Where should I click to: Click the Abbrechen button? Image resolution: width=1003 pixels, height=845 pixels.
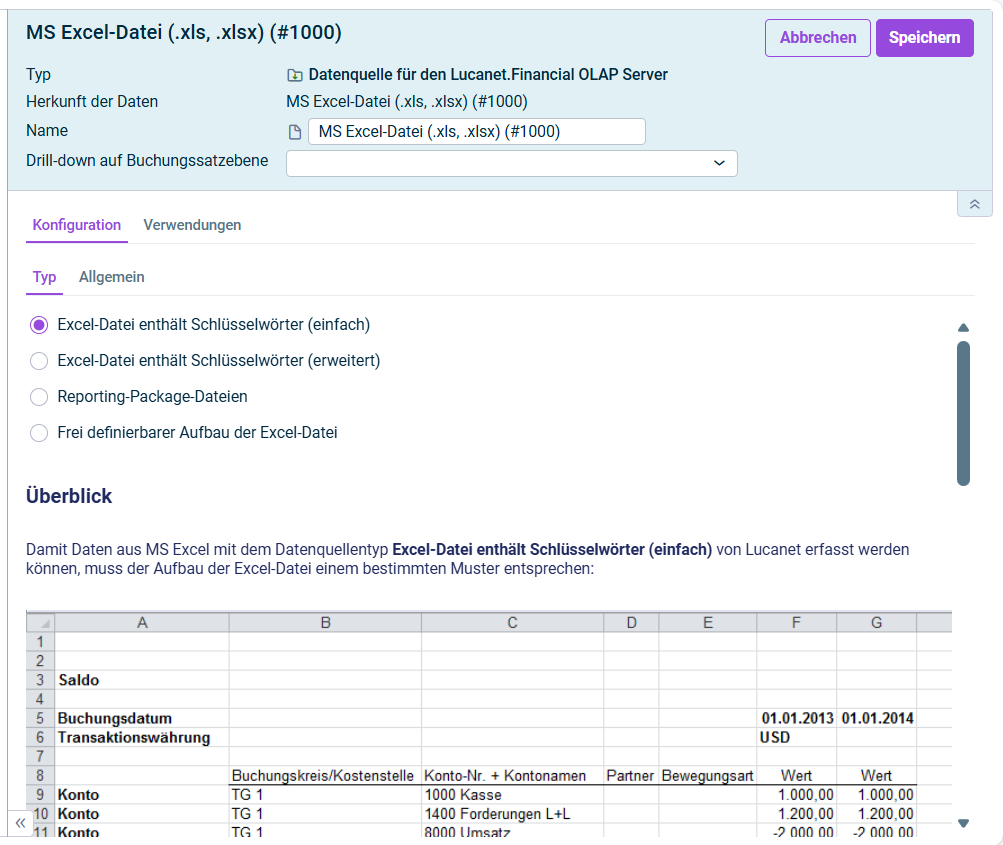817,38
